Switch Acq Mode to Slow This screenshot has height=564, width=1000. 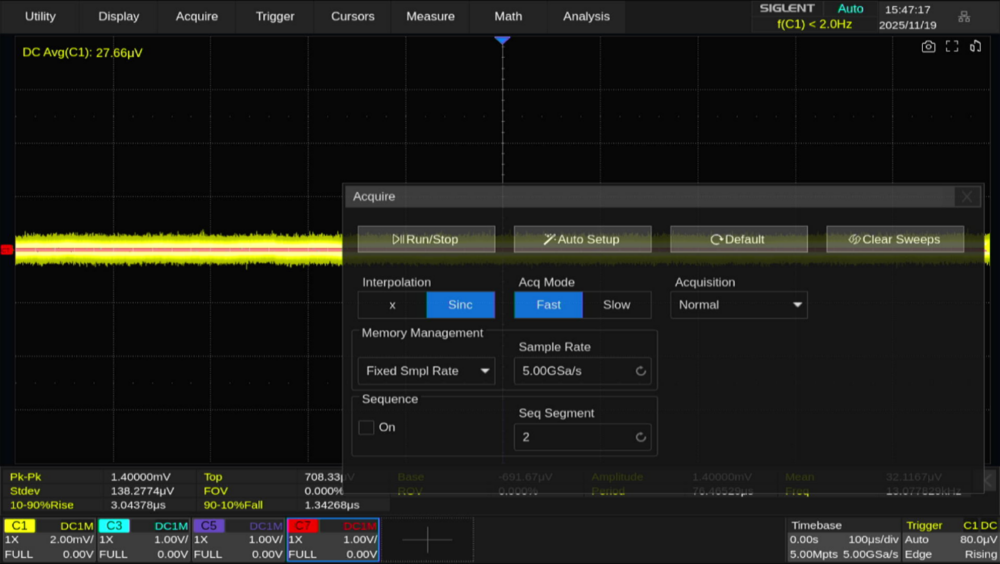pos(616,305)
